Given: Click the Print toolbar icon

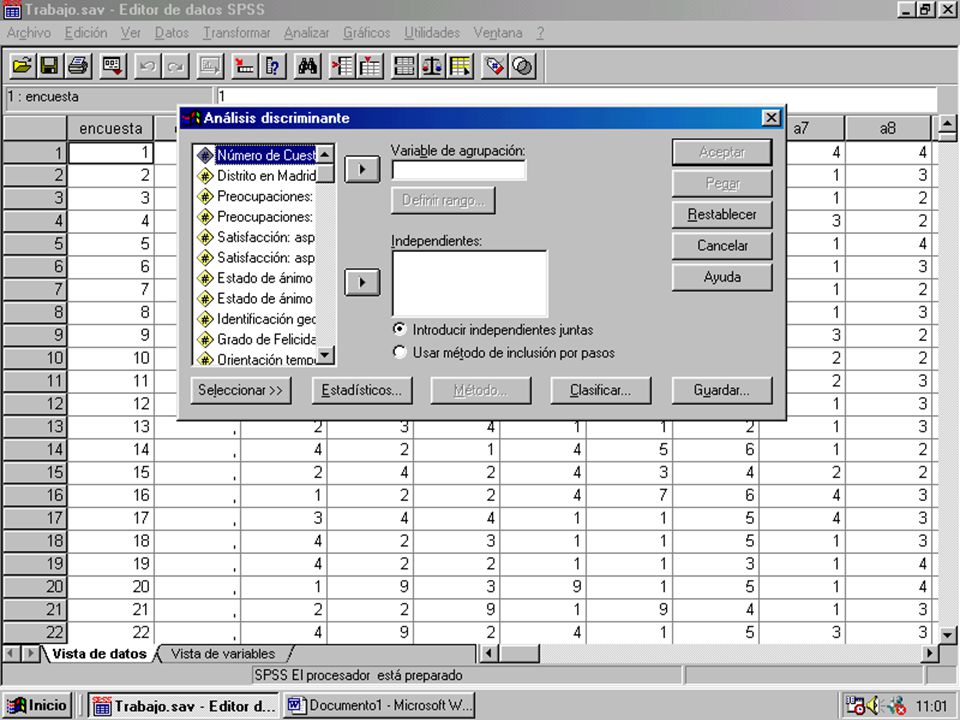Looking at the screenshot, I should pyautogui.click(x=78, y=66).
